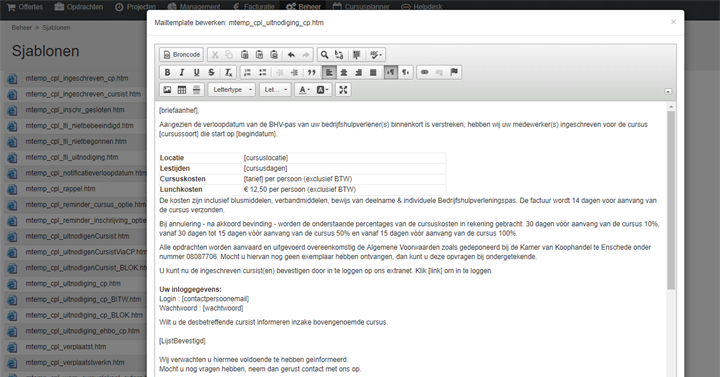Close the Mailtemplate bewerken dialog
This screenshot has height=377, width=720.
(673, 22)
